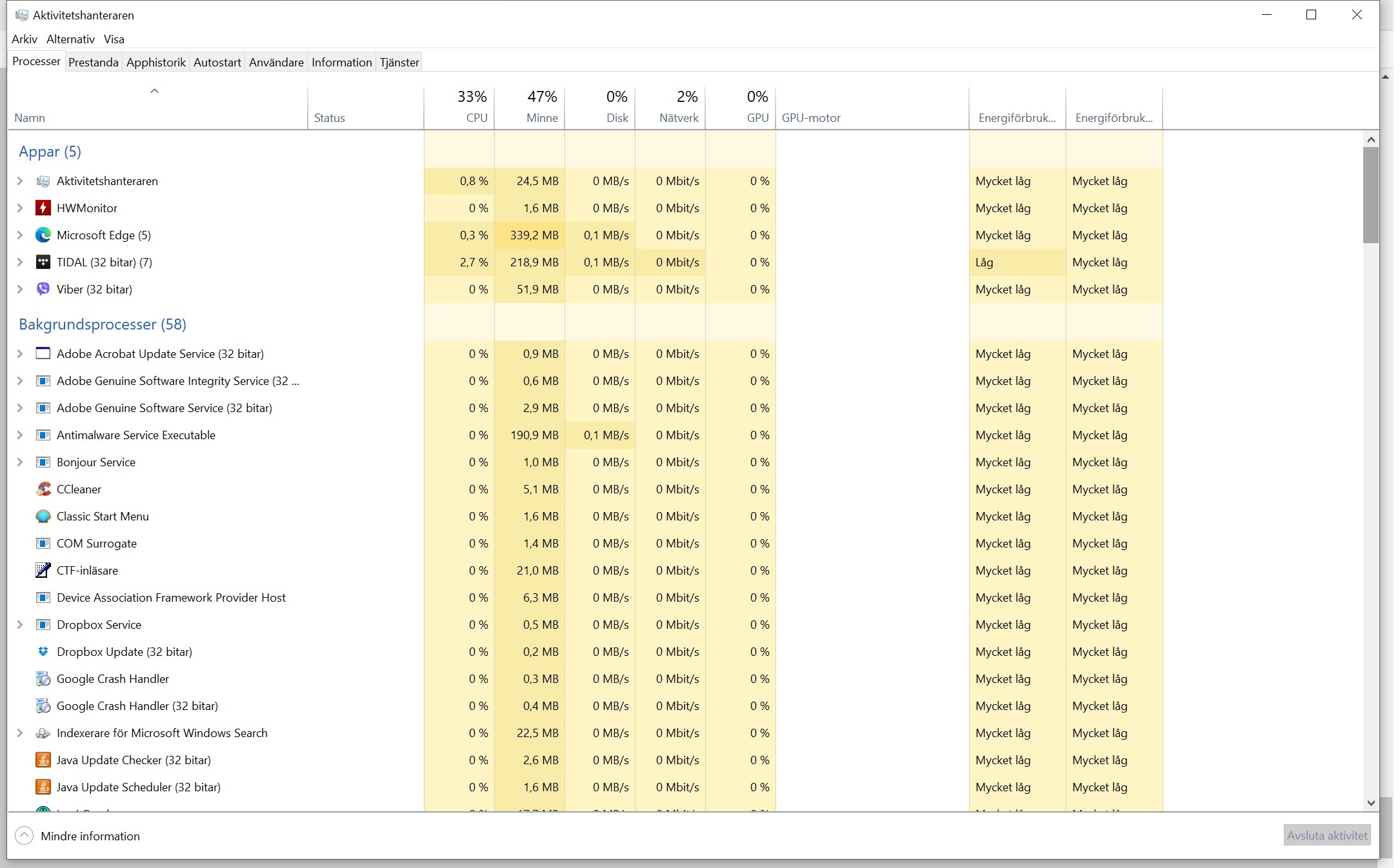1400x868 pixels.
Task: Select the Appar (5) group header
Action: [50, 152]
